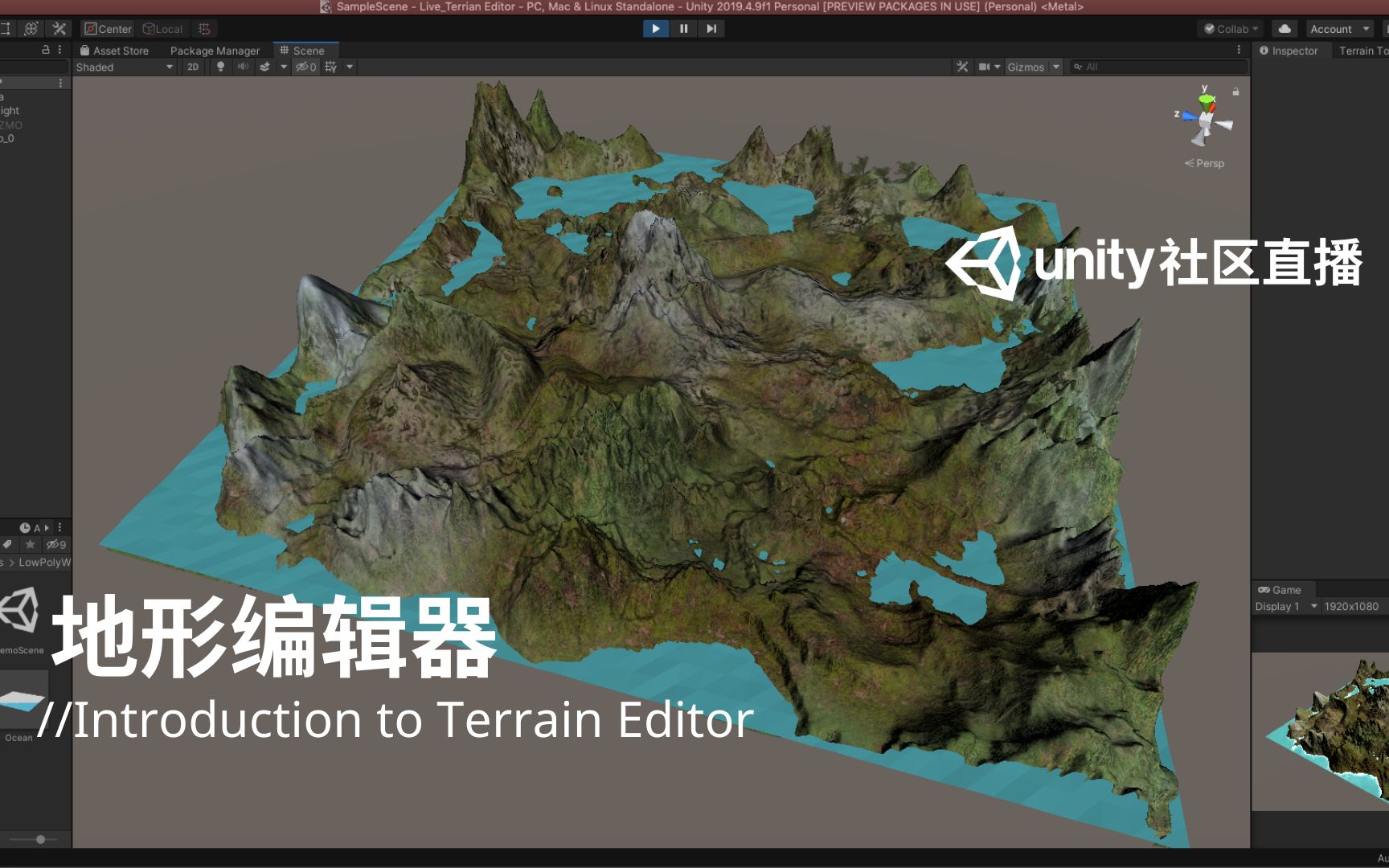This screenshot has height=868, width=1389.
Task: Toggle Local handle orientation to Global
Action: pyautogui.click(x=163, y=28)
